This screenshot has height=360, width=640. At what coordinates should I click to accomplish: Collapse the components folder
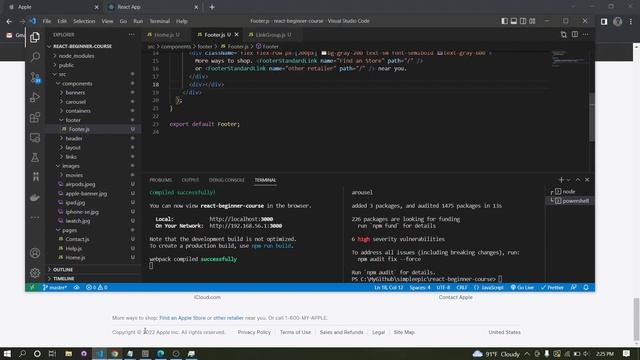[77, 84]
